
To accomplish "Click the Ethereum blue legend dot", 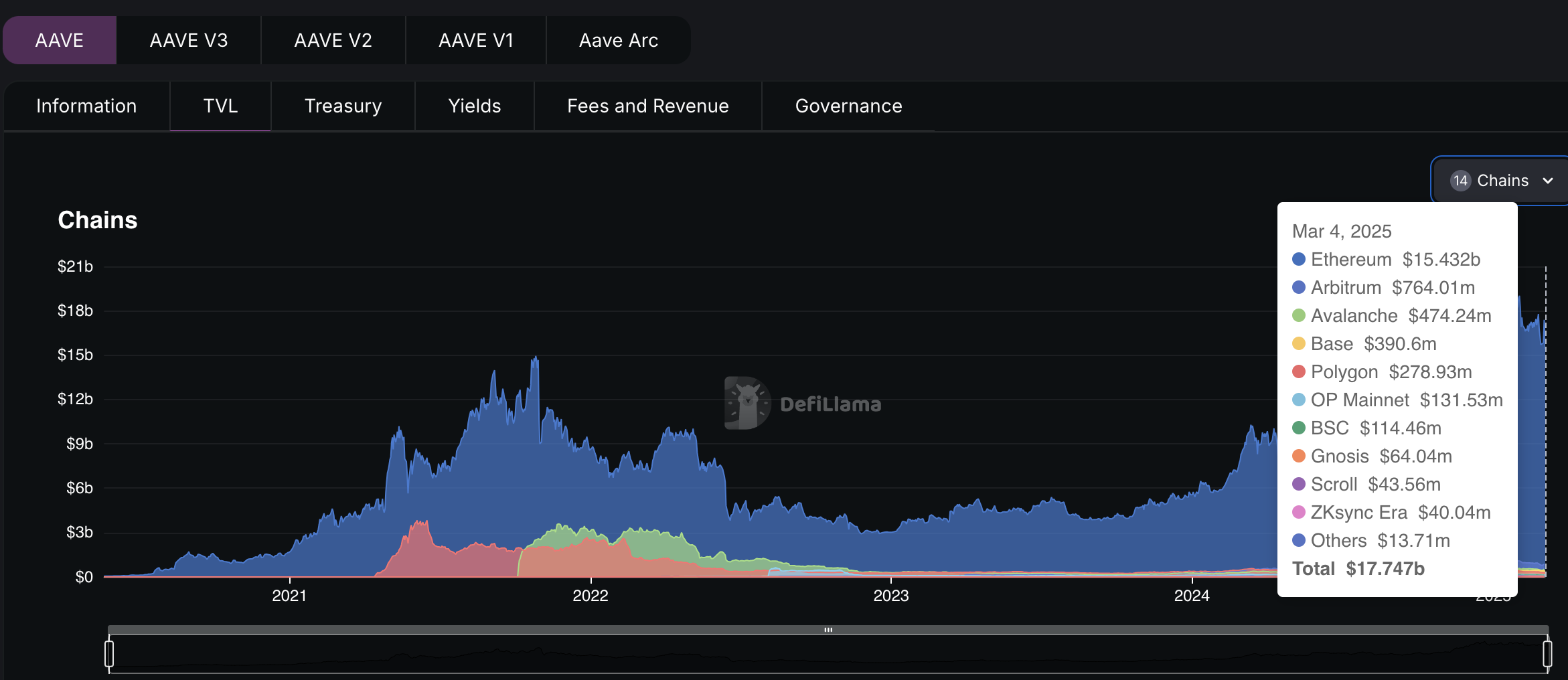I will coord(1299,260).
